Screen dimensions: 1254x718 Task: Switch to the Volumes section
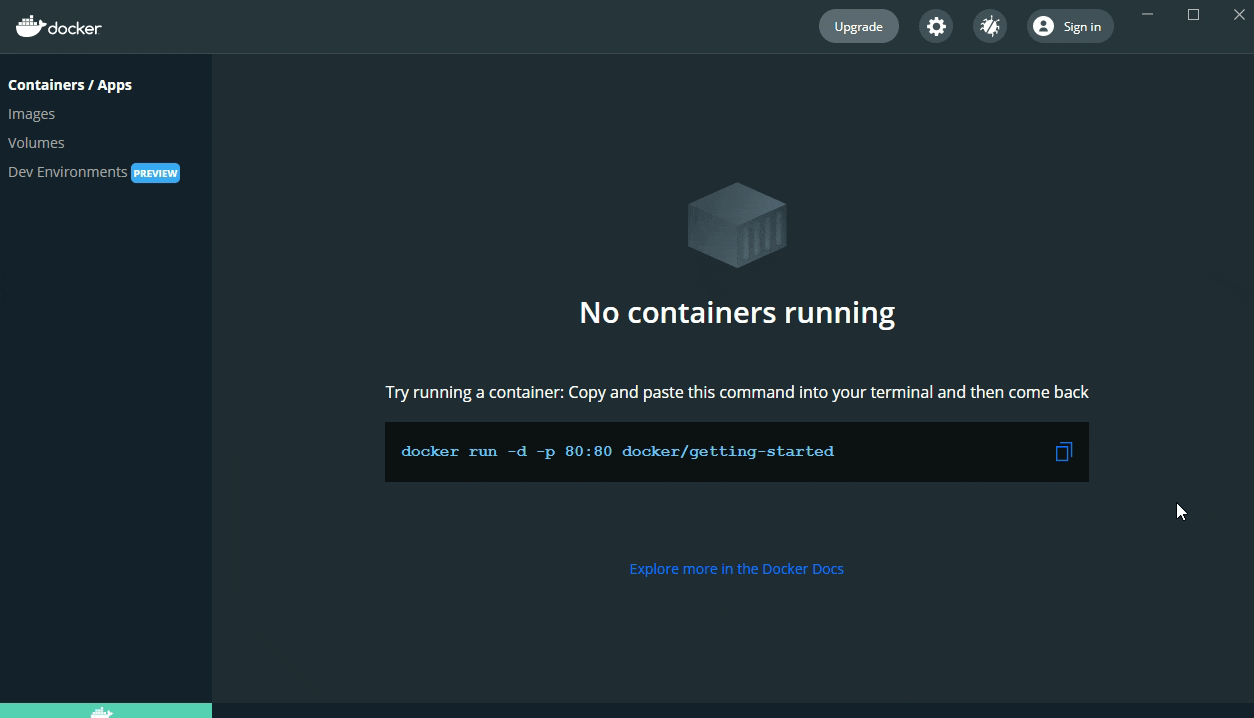pos(36,143)
